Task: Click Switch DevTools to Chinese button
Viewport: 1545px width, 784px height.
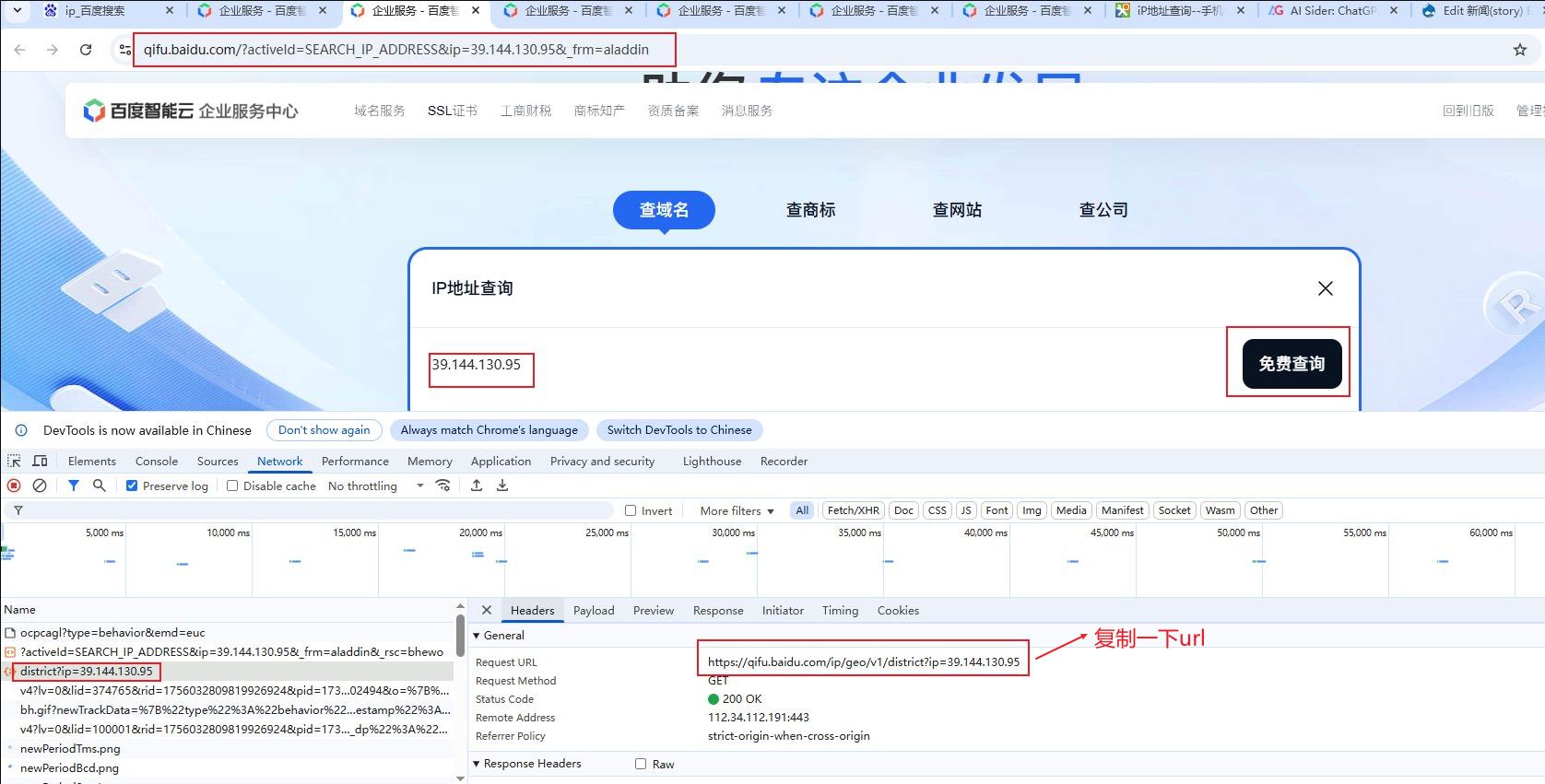Action: [679, 430]
